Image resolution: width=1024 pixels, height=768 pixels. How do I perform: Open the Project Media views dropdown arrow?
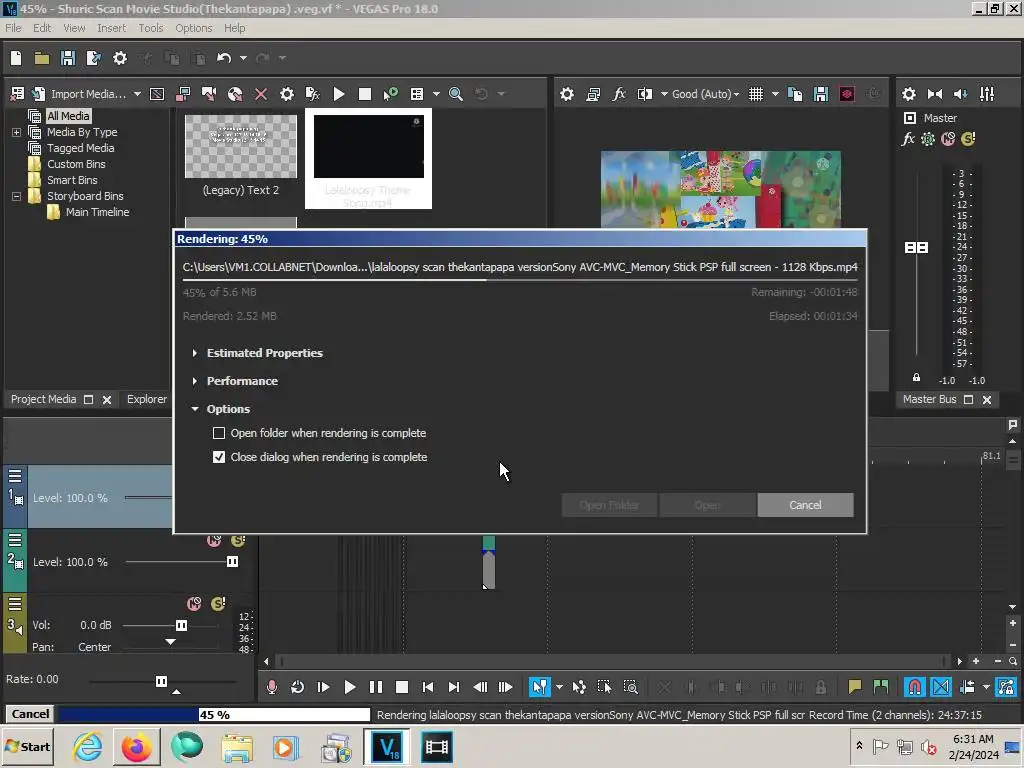pos(436,94)
